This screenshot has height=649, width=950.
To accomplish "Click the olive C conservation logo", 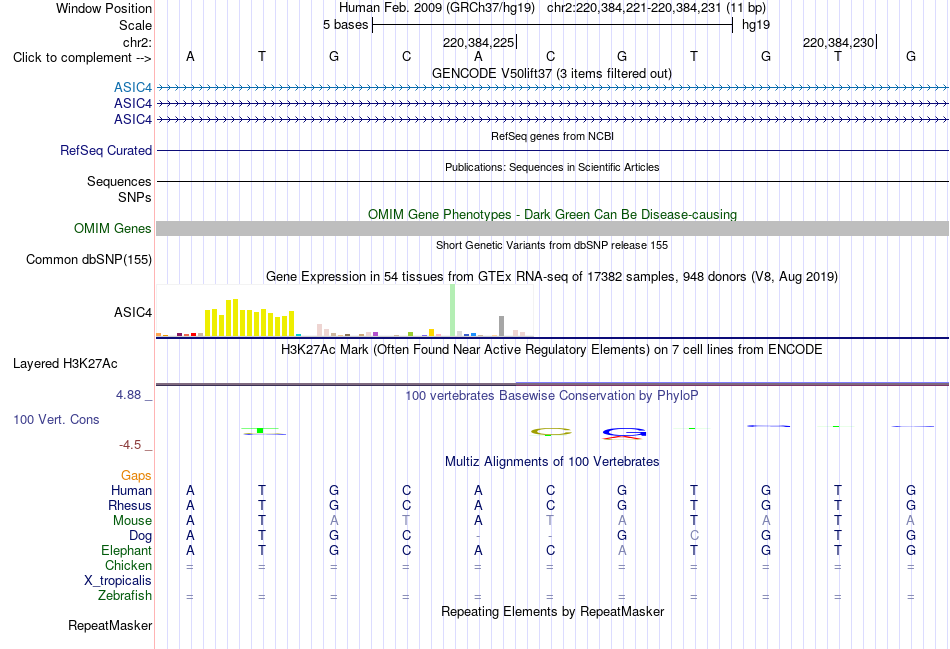I will (x=551, y=431).
